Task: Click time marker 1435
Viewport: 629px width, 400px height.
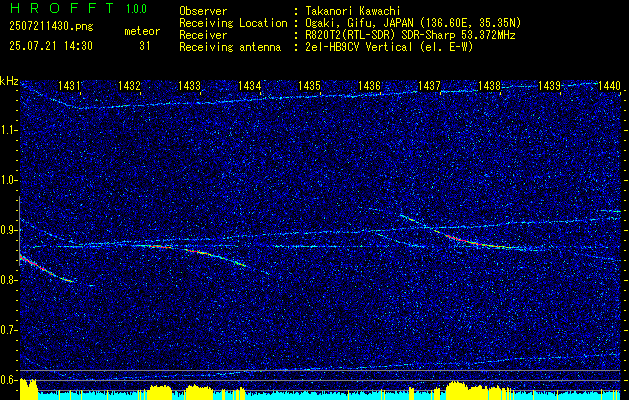Action: pyautogui.click(x=309, y=85)
